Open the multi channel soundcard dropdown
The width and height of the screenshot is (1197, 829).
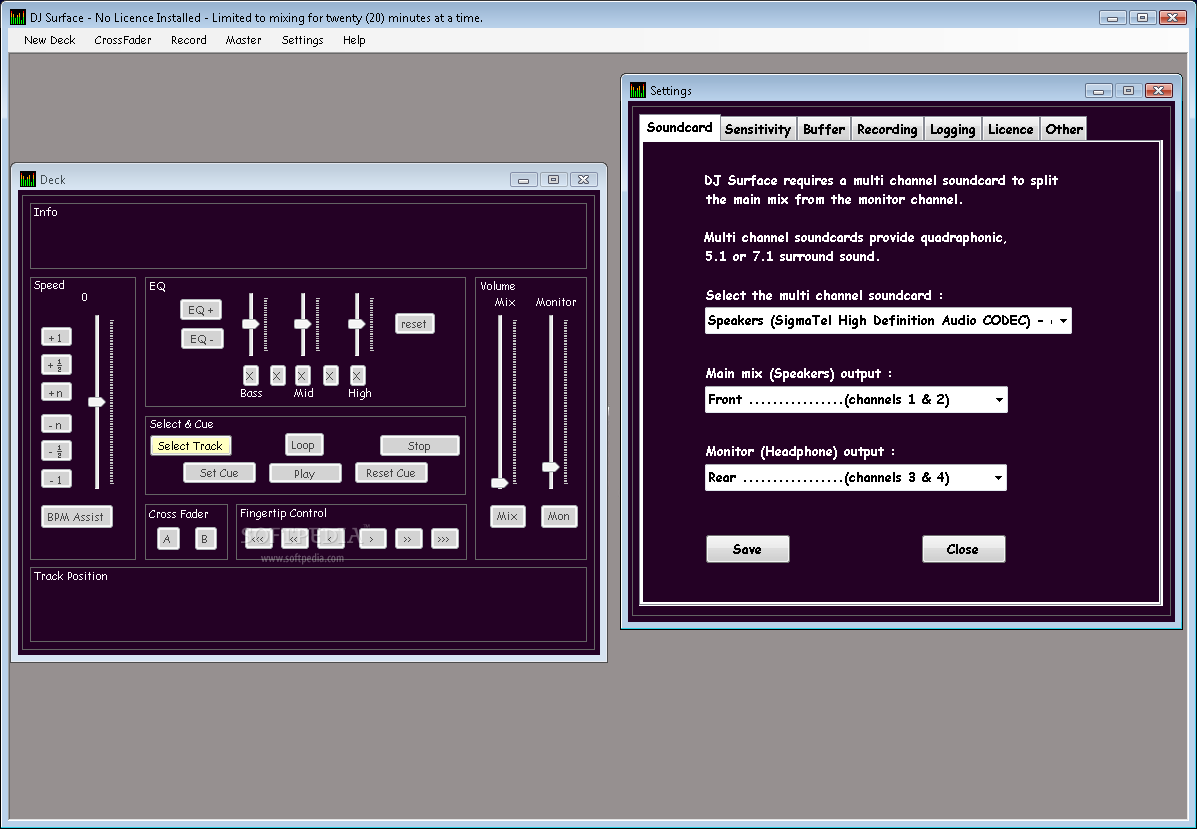point(888,321)
